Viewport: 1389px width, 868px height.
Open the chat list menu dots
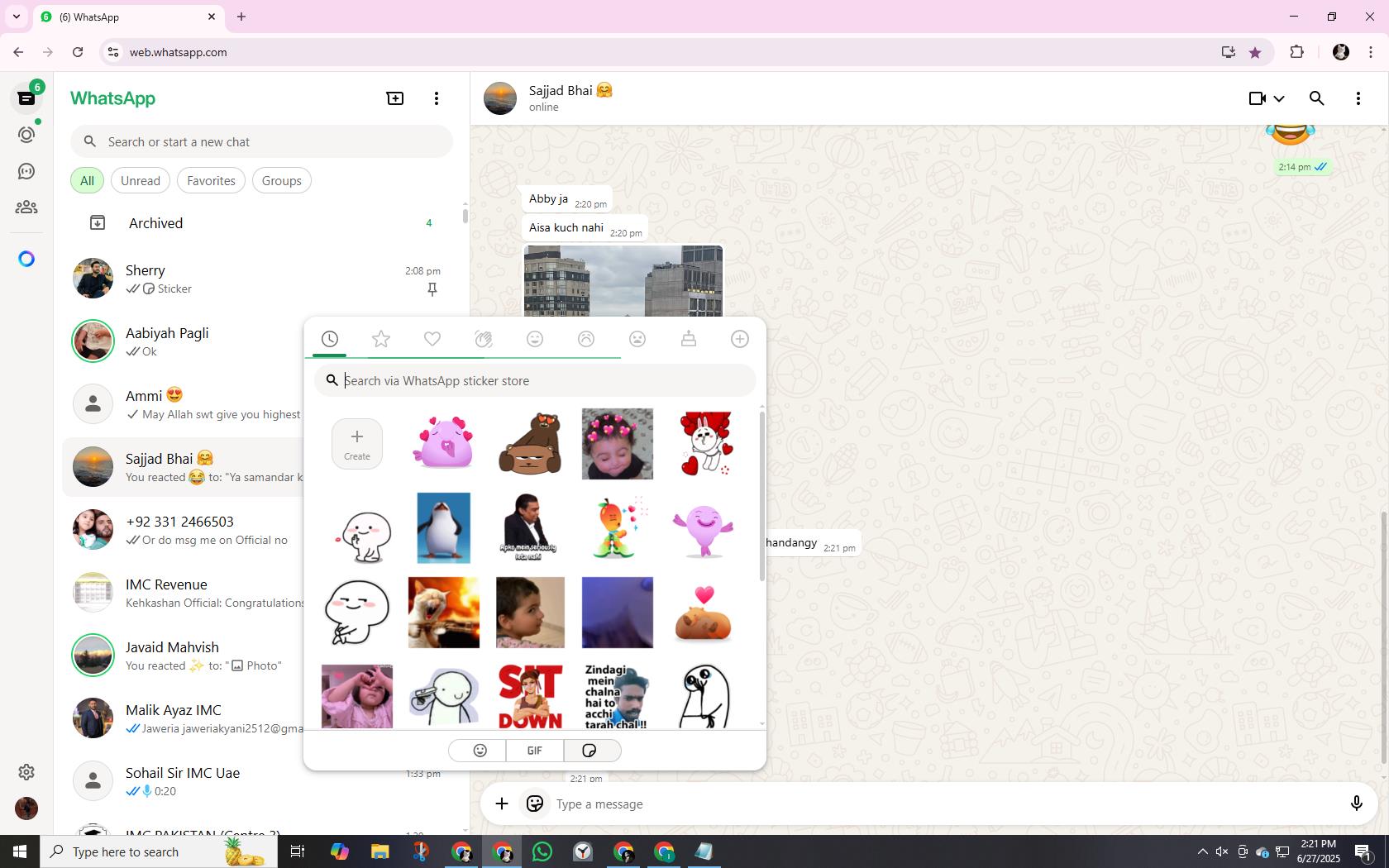click(437, 98)
